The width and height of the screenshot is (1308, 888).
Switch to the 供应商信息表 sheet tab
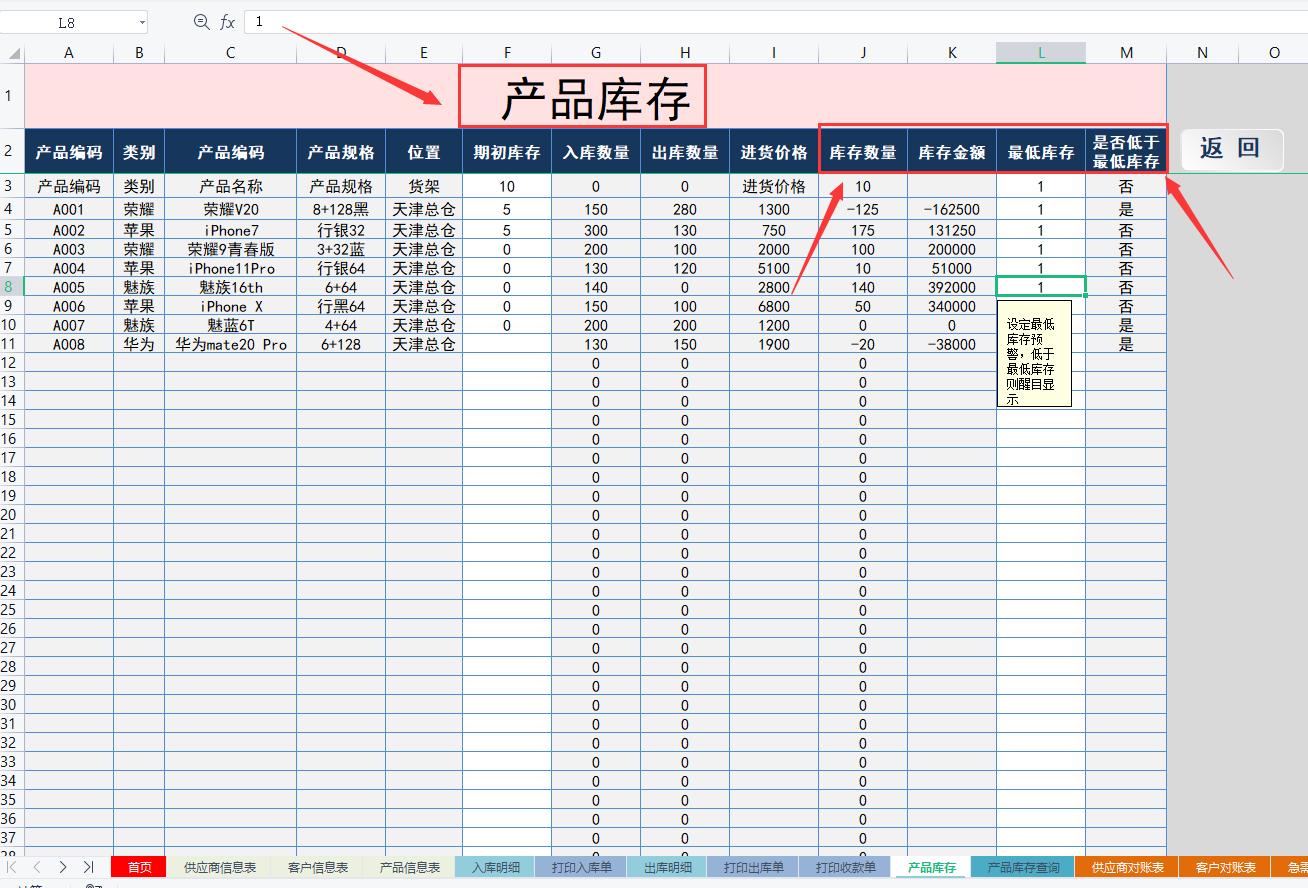click(x=220, y=867)
